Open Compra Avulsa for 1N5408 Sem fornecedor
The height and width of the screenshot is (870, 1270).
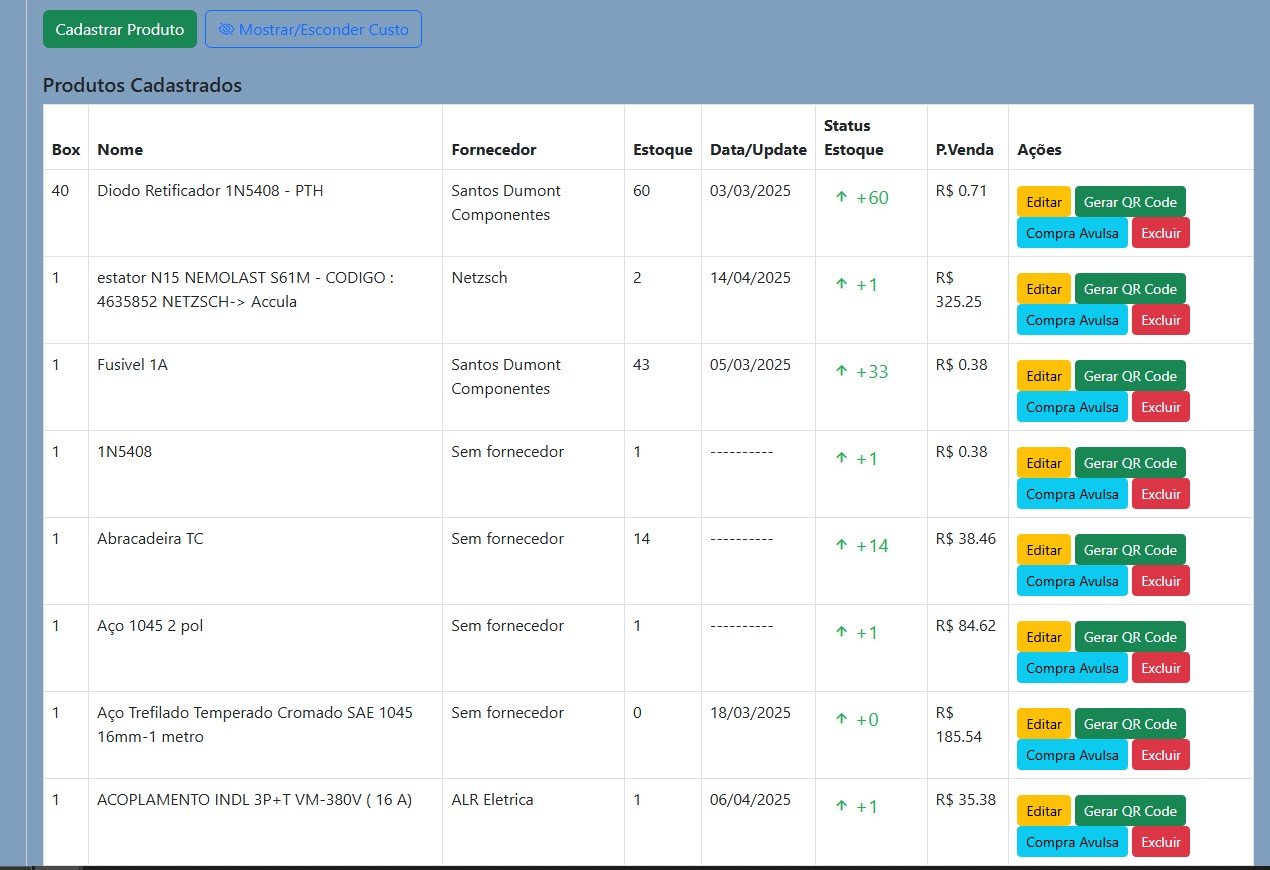pyautogui.click(x=1072, y=494)
